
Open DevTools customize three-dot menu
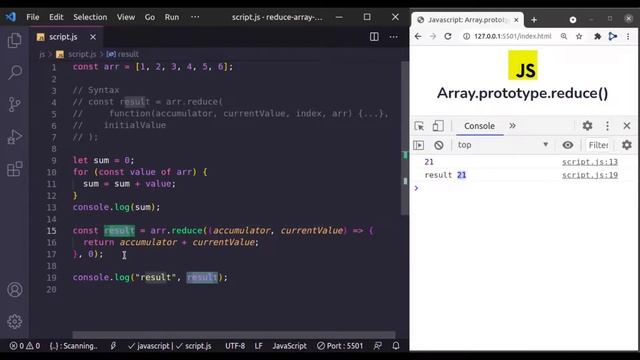(607, 126)
